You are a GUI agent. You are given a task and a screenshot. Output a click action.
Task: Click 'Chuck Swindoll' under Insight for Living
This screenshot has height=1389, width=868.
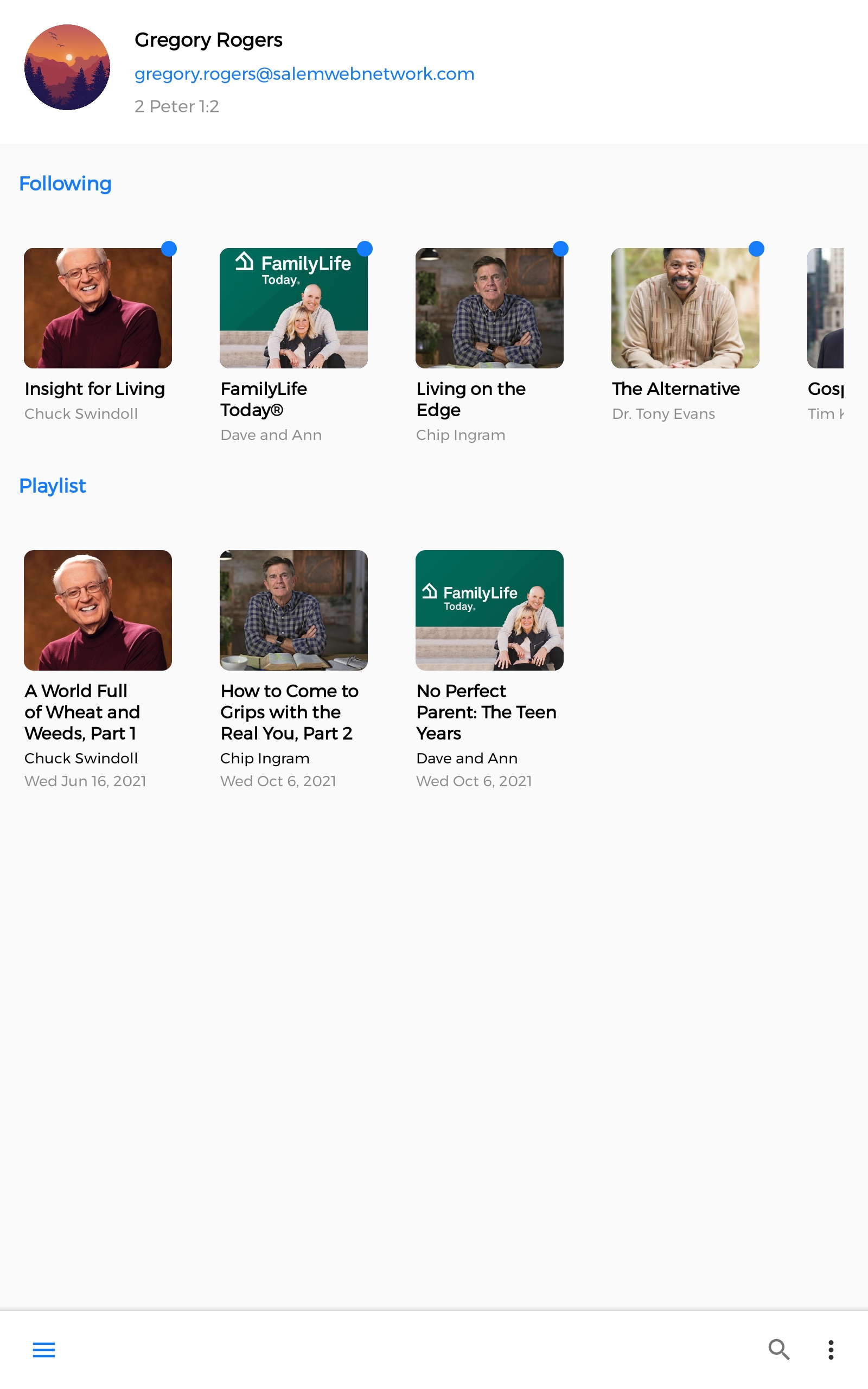tap(81, 414)
